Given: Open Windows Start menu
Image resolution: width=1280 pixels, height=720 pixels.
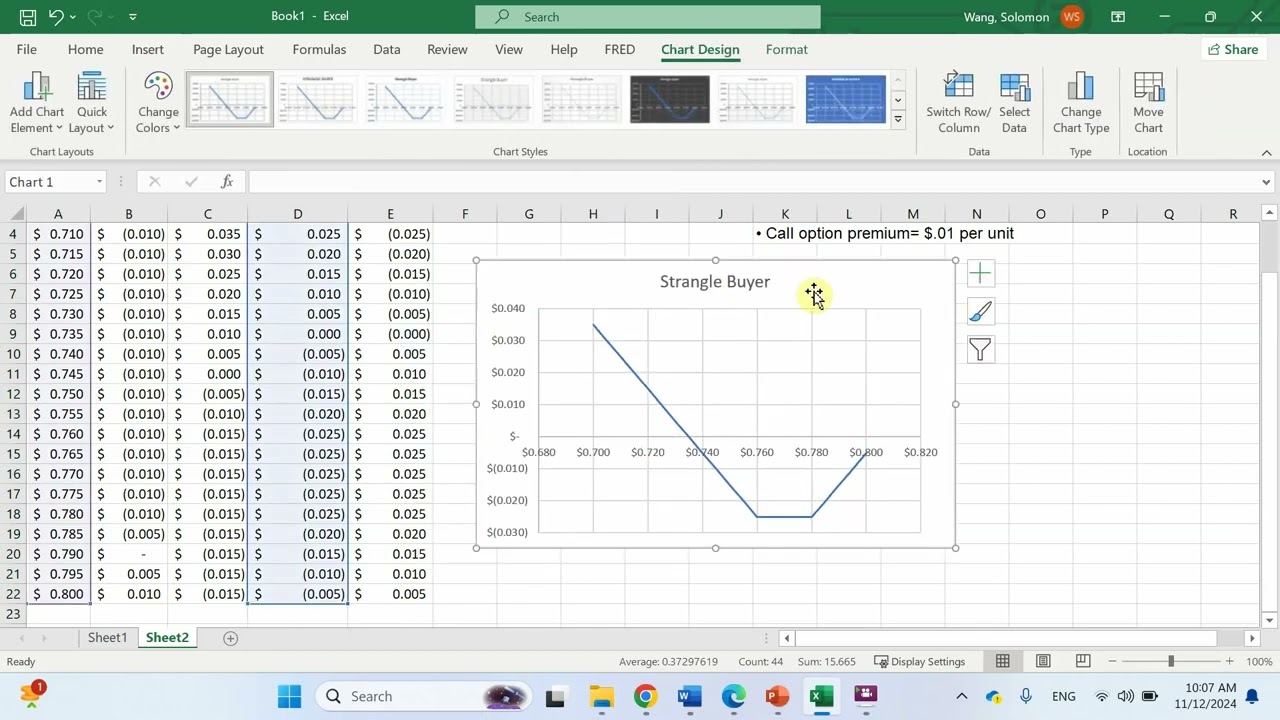Looking at the screenshot, I should [290, 697].
